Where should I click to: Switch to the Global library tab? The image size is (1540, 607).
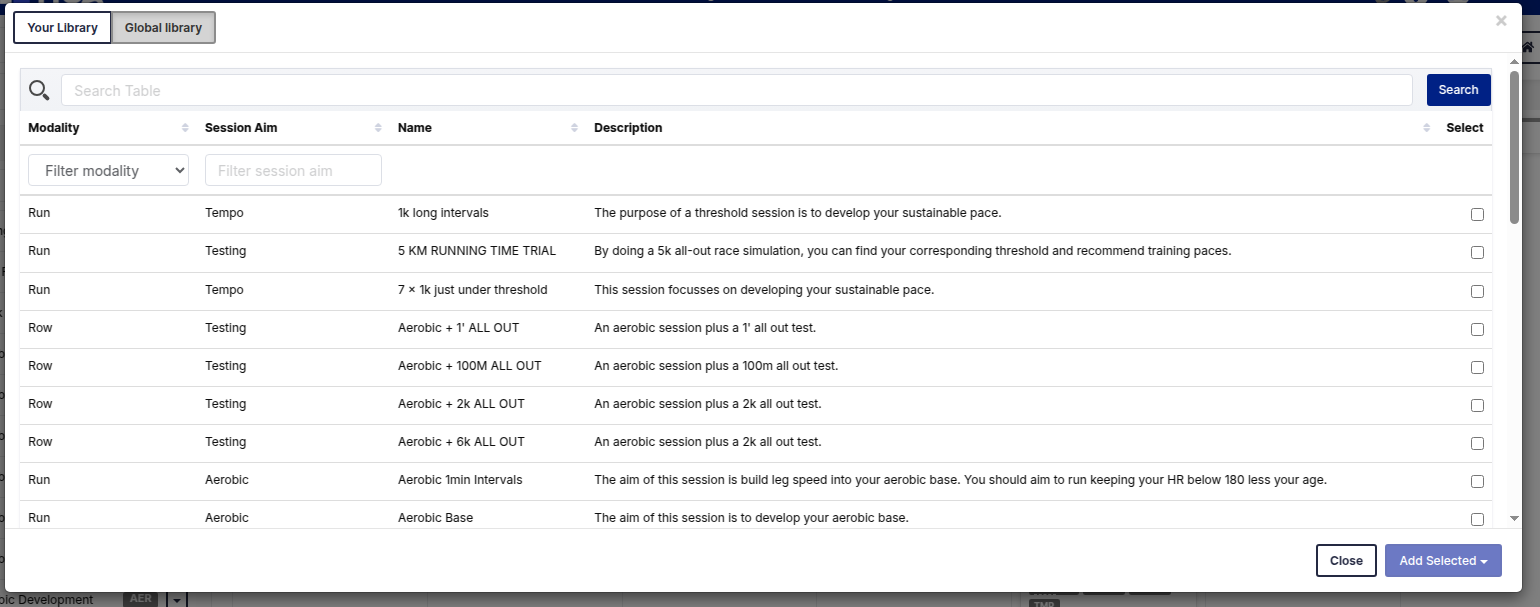pos(163,28)
